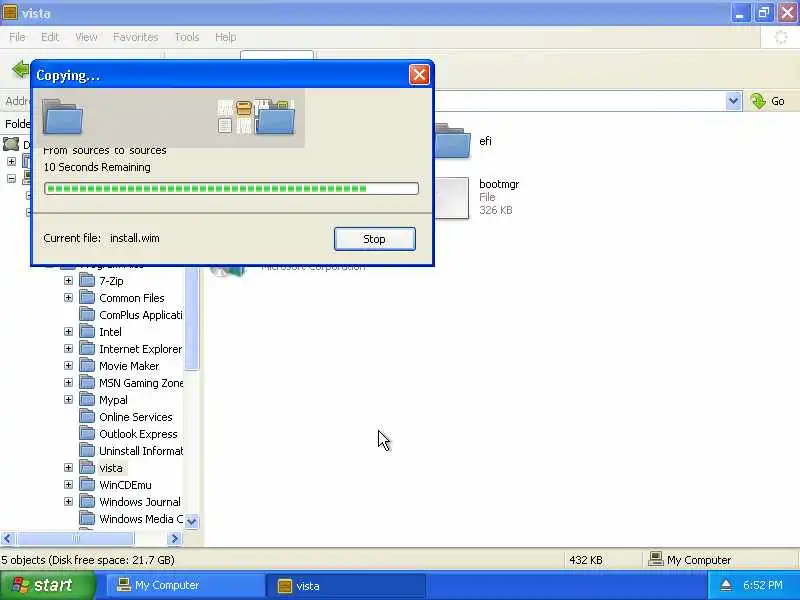Select WinCDEmu folder icon
800x600 pixels.
tap(88, 484)
